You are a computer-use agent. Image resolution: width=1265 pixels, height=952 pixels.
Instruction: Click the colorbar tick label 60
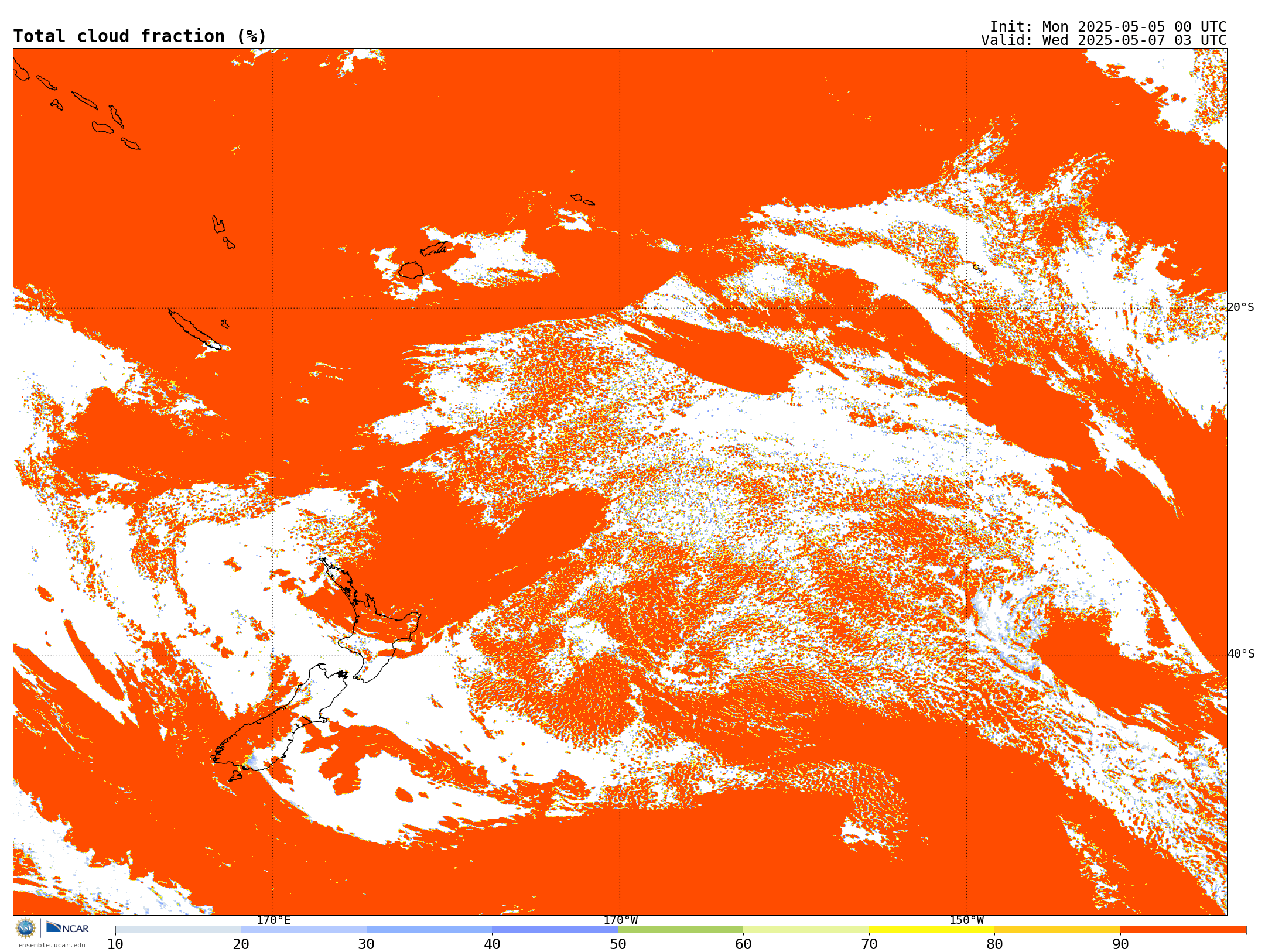pyautogui.click(x=743, y=944)
